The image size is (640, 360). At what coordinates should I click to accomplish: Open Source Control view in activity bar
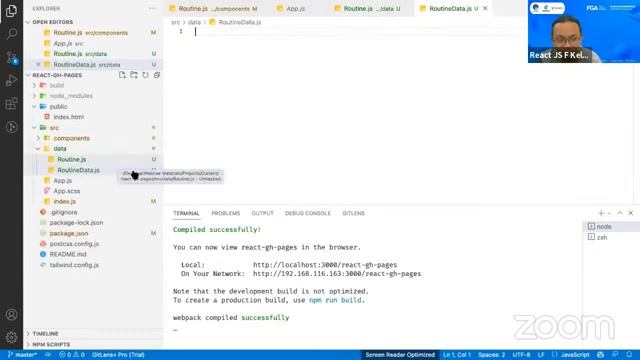[x=11, y=57]
